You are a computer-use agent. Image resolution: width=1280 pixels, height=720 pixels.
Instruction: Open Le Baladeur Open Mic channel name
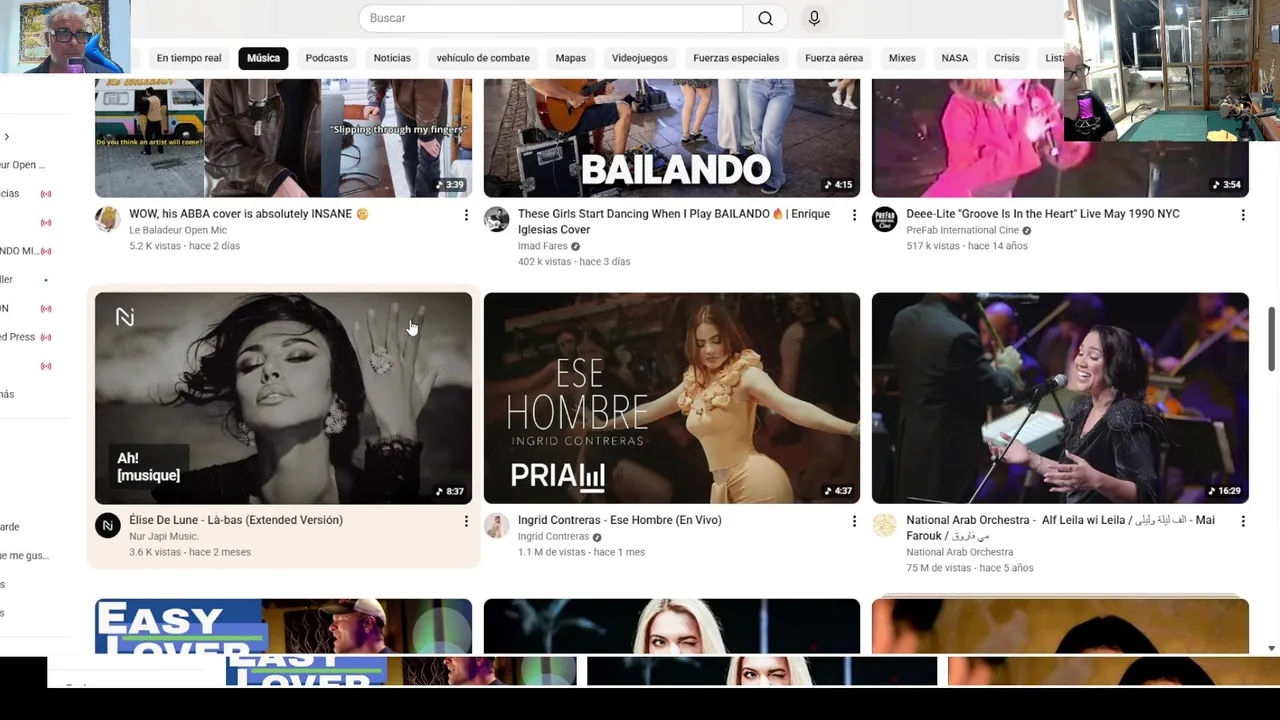tap(178, 230)
